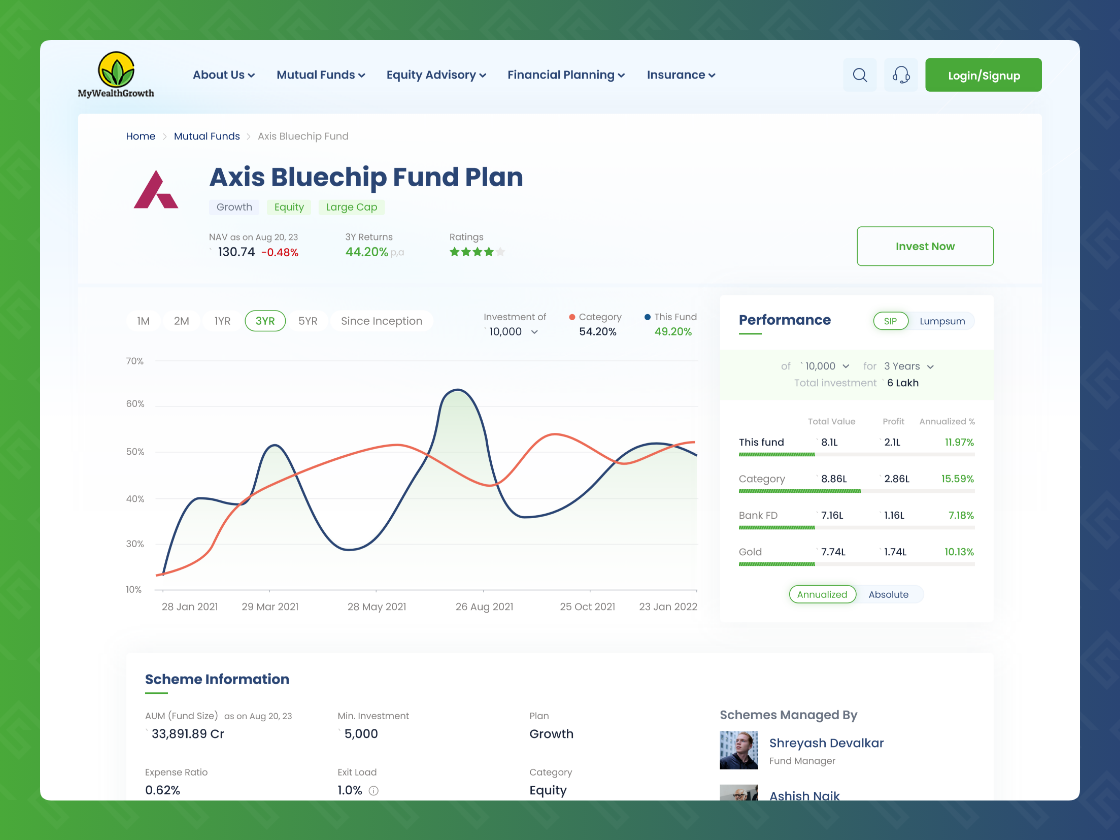
Task: Open the search icon
Action: (x=860, y=75)
